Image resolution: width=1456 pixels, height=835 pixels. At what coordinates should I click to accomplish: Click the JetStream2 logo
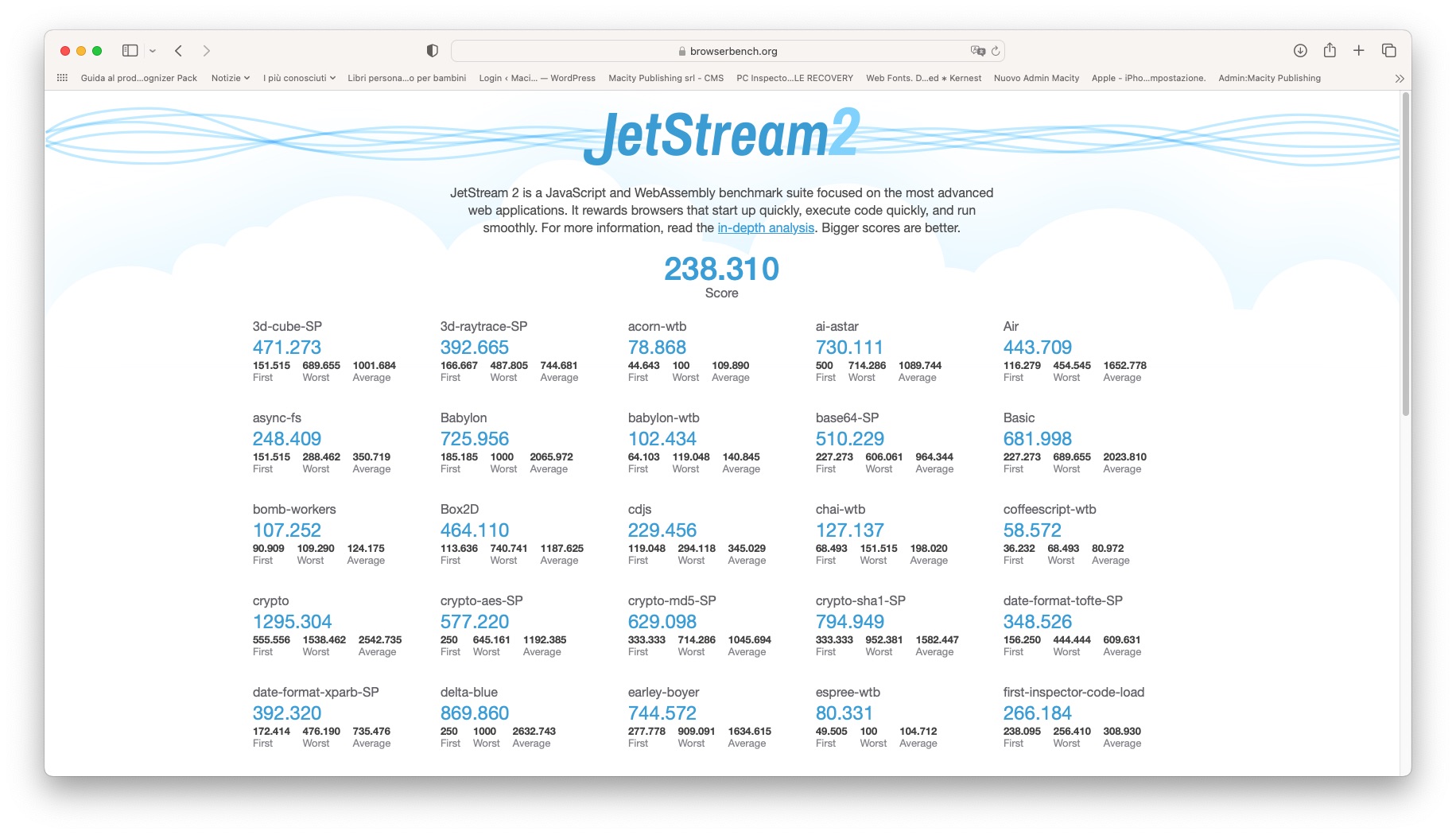click(721, 136)
